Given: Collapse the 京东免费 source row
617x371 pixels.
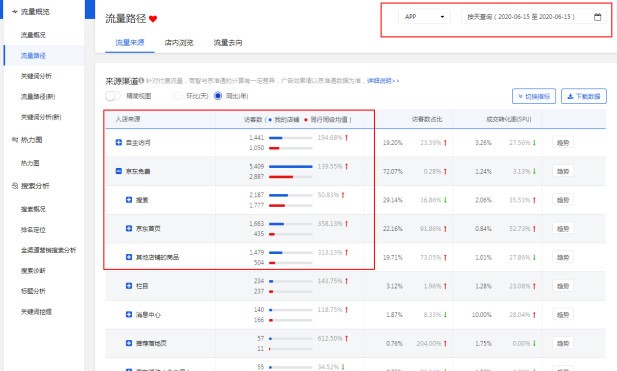Looking at the screenshot, I should pos(118,171).
